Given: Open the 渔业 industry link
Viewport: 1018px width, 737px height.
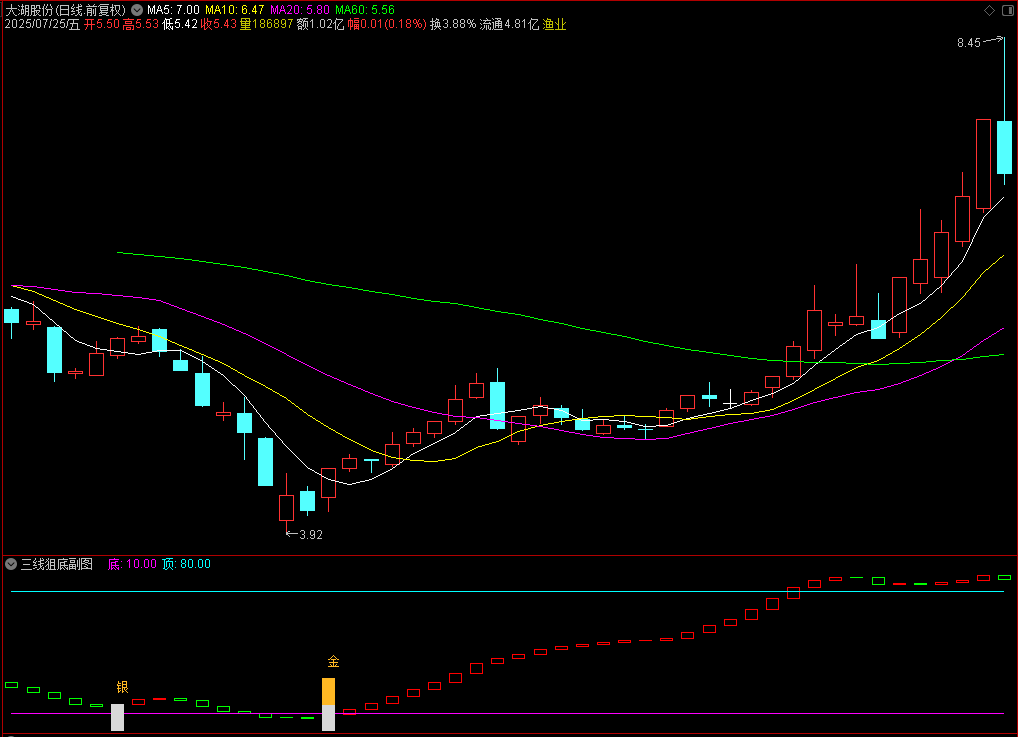Looking at the screenshot, I should click(554, 25).
